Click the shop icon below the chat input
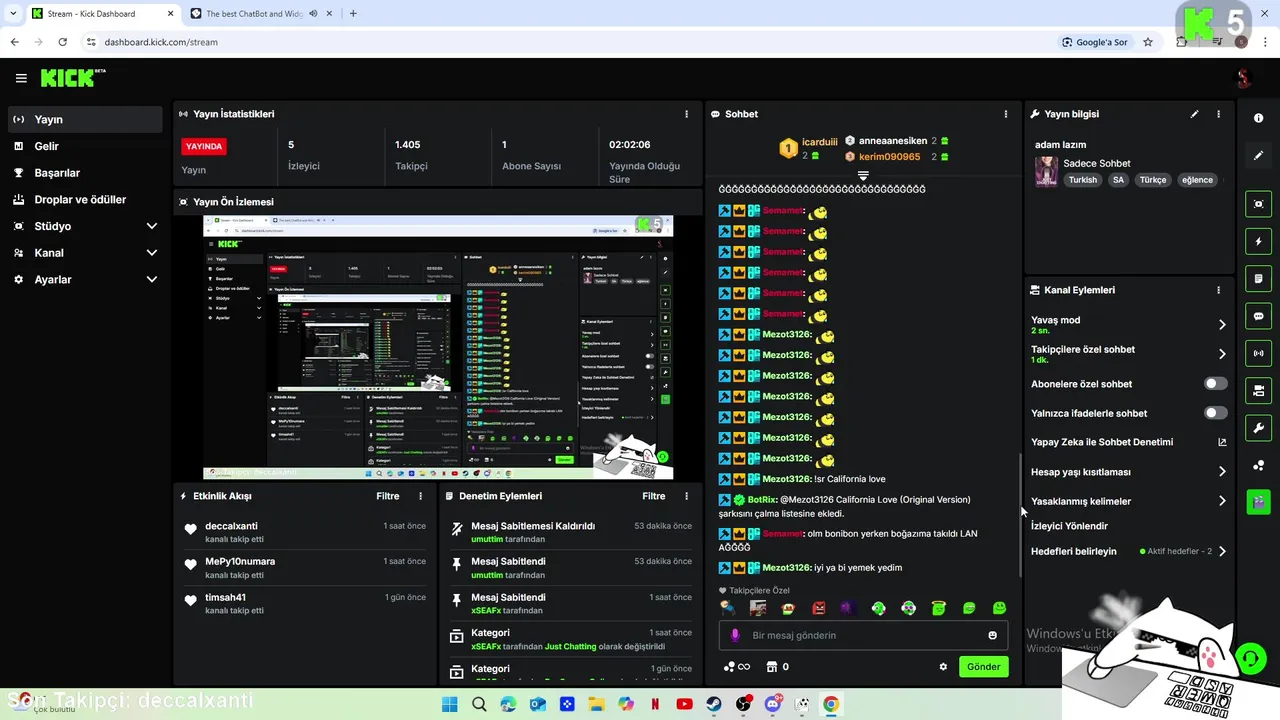Screen dimensions: 1280x720 click(772, 667)
